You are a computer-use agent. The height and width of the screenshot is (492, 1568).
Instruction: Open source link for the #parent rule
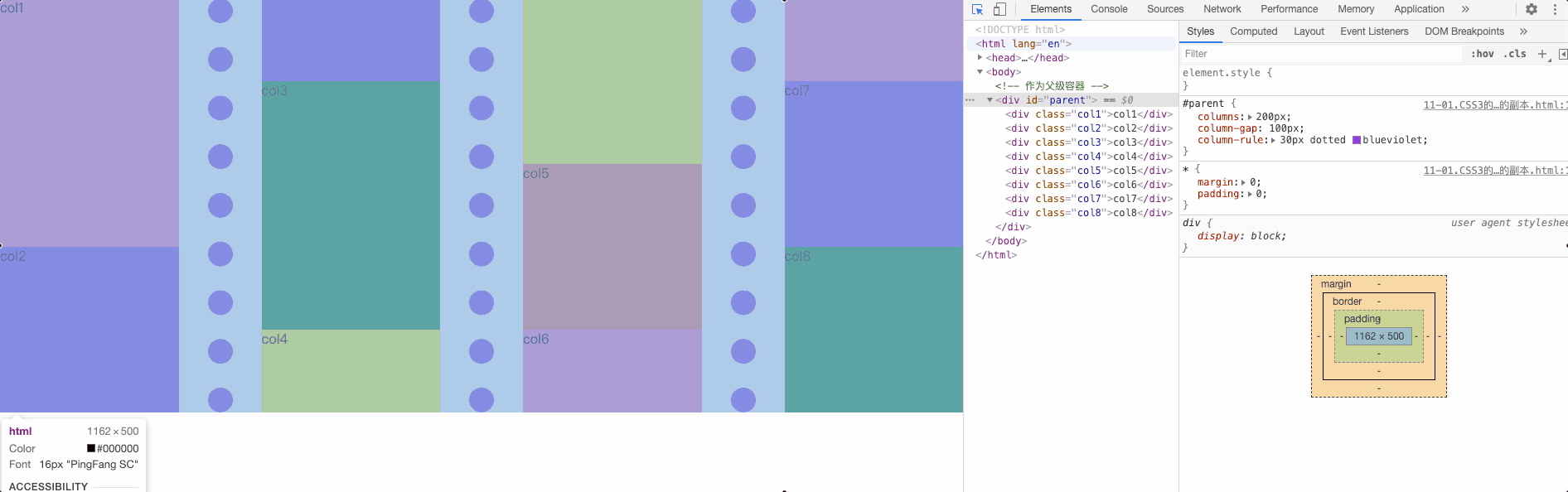tap(1494, 105)
